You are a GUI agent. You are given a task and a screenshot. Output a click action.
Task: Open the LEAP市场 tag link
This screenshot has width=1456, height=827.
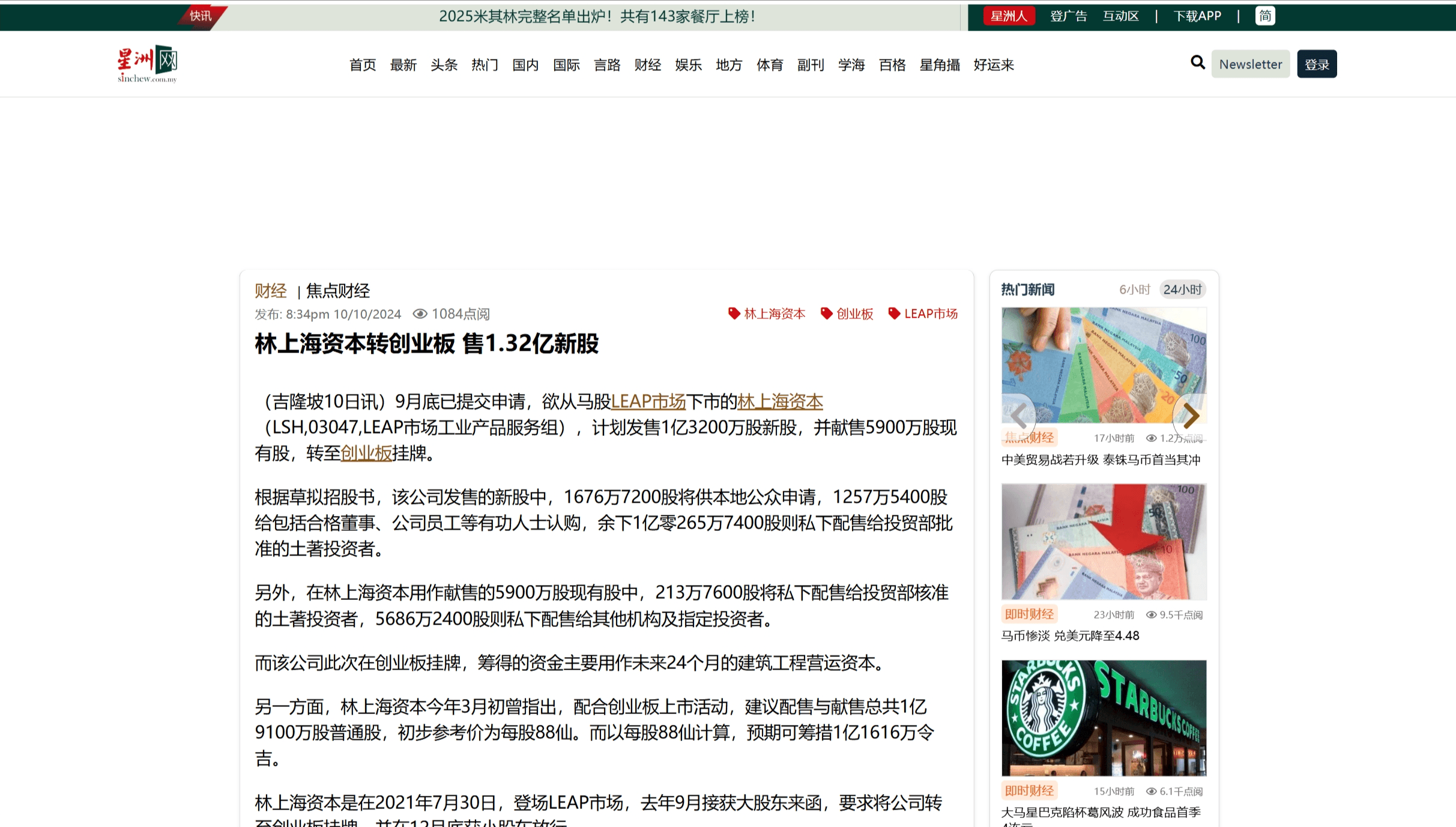tap(931, 314)
